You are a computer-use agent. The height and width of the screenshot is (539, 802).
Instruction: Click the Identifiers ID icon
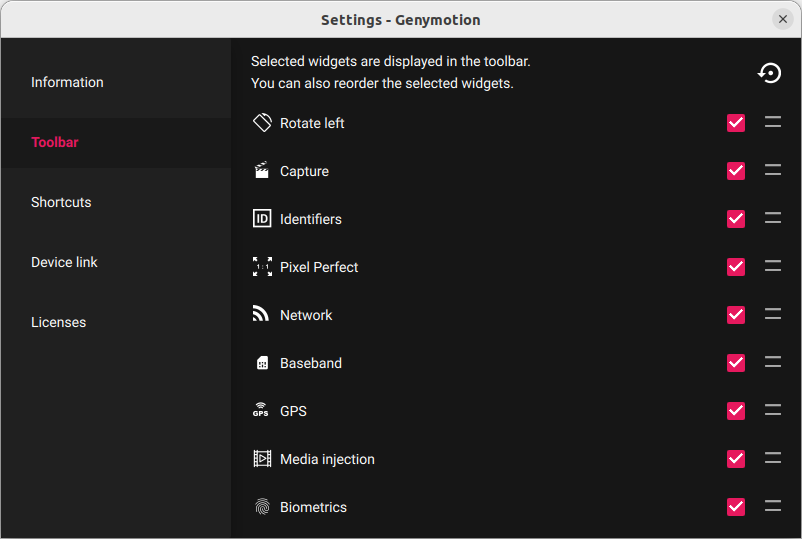coord(262,219)
